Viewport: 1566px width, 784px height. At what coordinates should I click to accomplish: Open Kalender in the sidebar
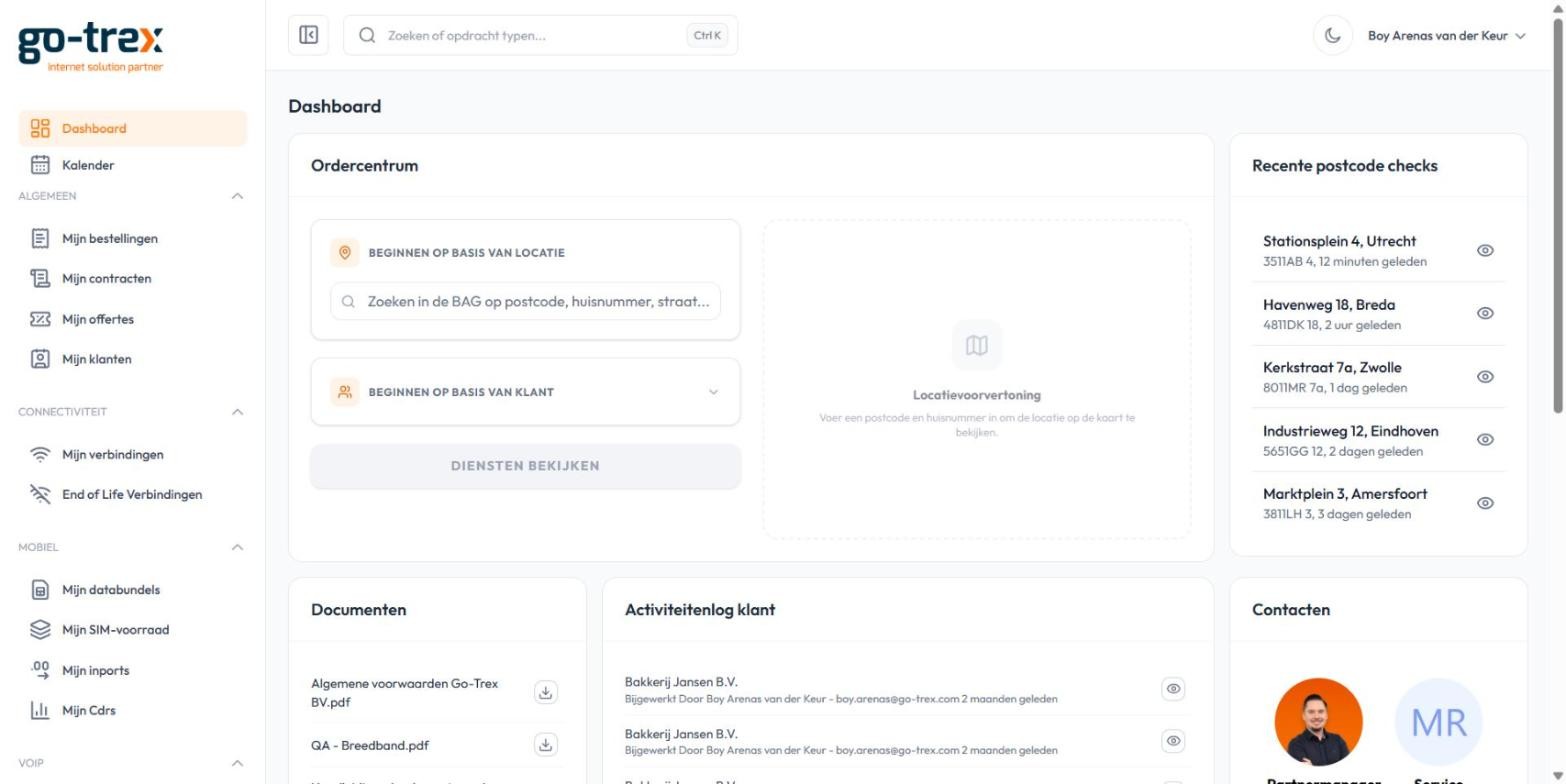[x=133, y=165]
